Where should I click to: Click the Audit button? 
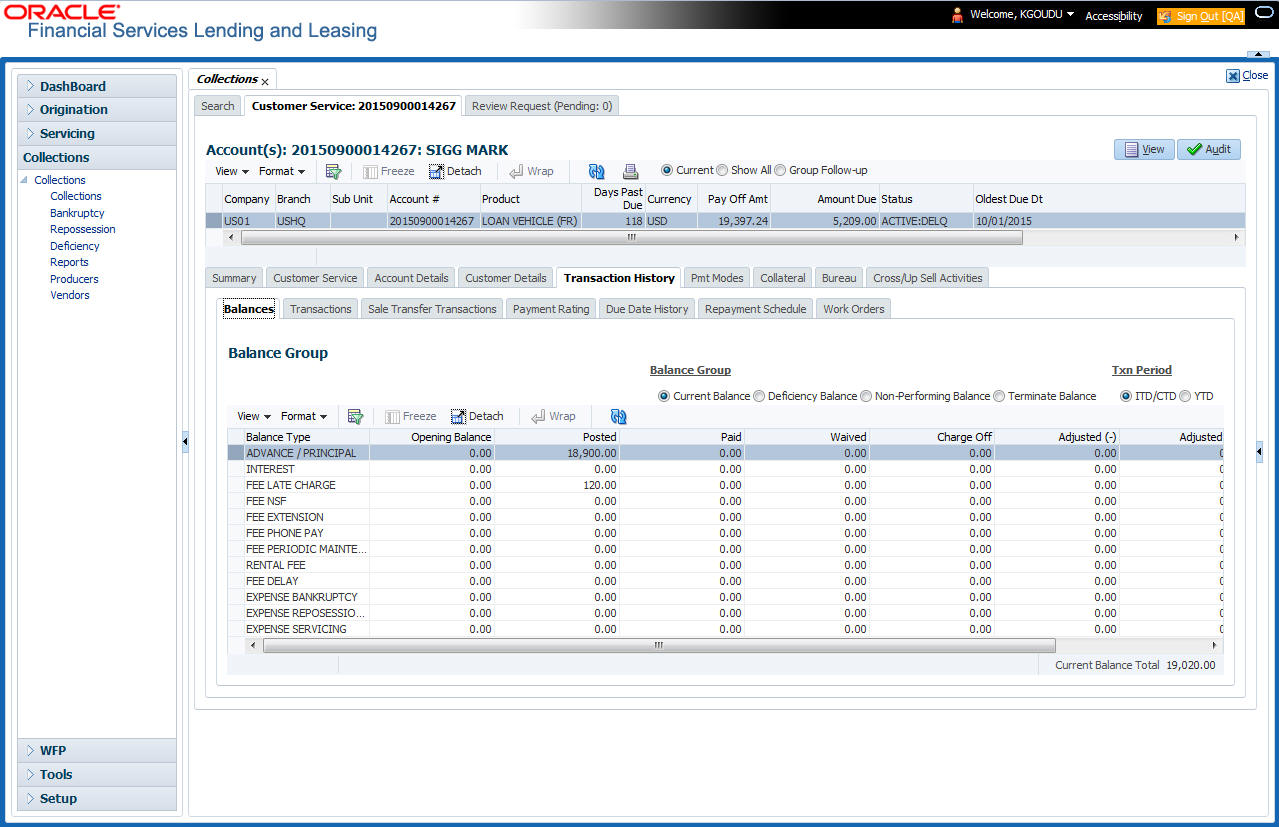coord(1208,149)
